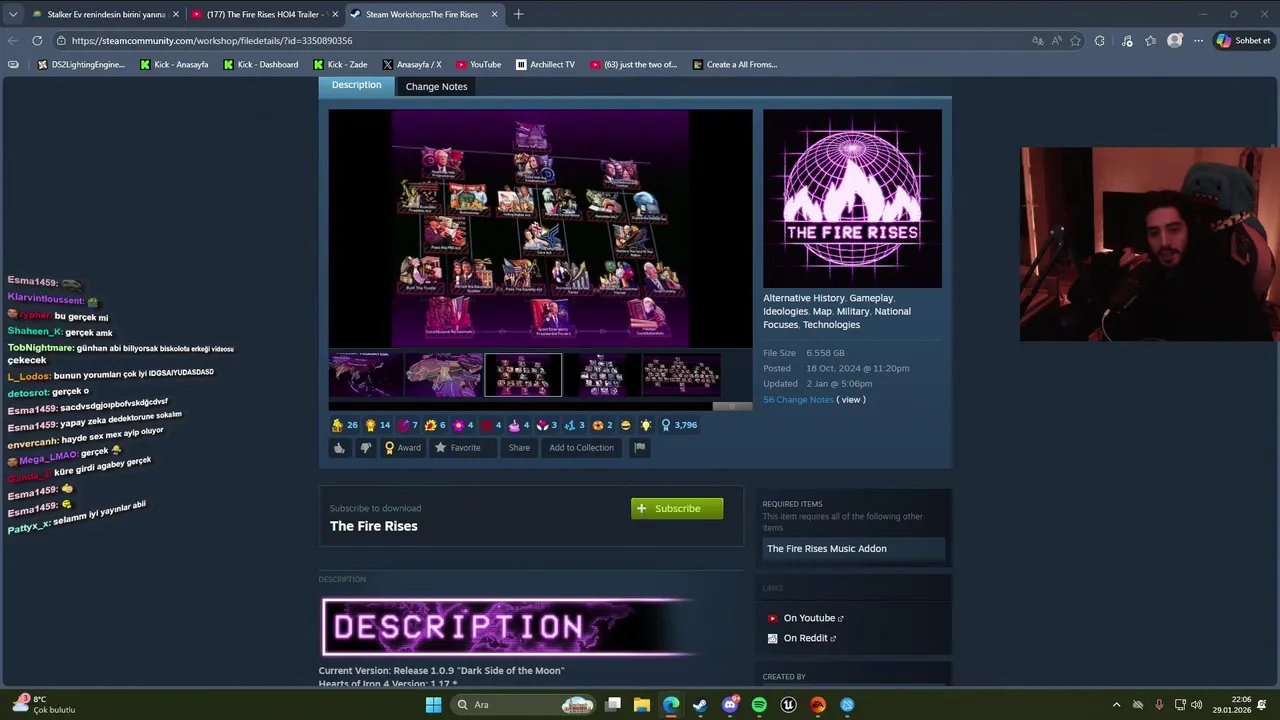The height and width of the screenshot is (720, 1280).
Task: Open Create a All Froms bookmark
Action: [733, 65]
